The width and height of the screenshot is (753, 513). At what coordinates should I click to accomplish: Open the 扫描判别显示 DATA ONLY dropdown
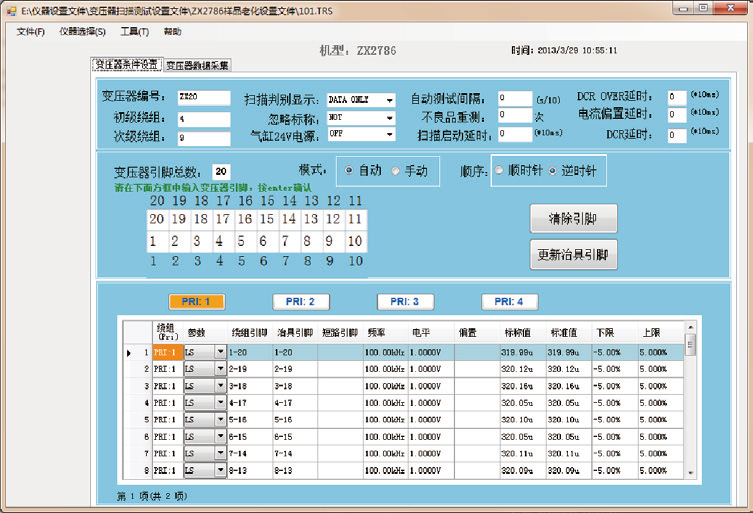(388, 100)
